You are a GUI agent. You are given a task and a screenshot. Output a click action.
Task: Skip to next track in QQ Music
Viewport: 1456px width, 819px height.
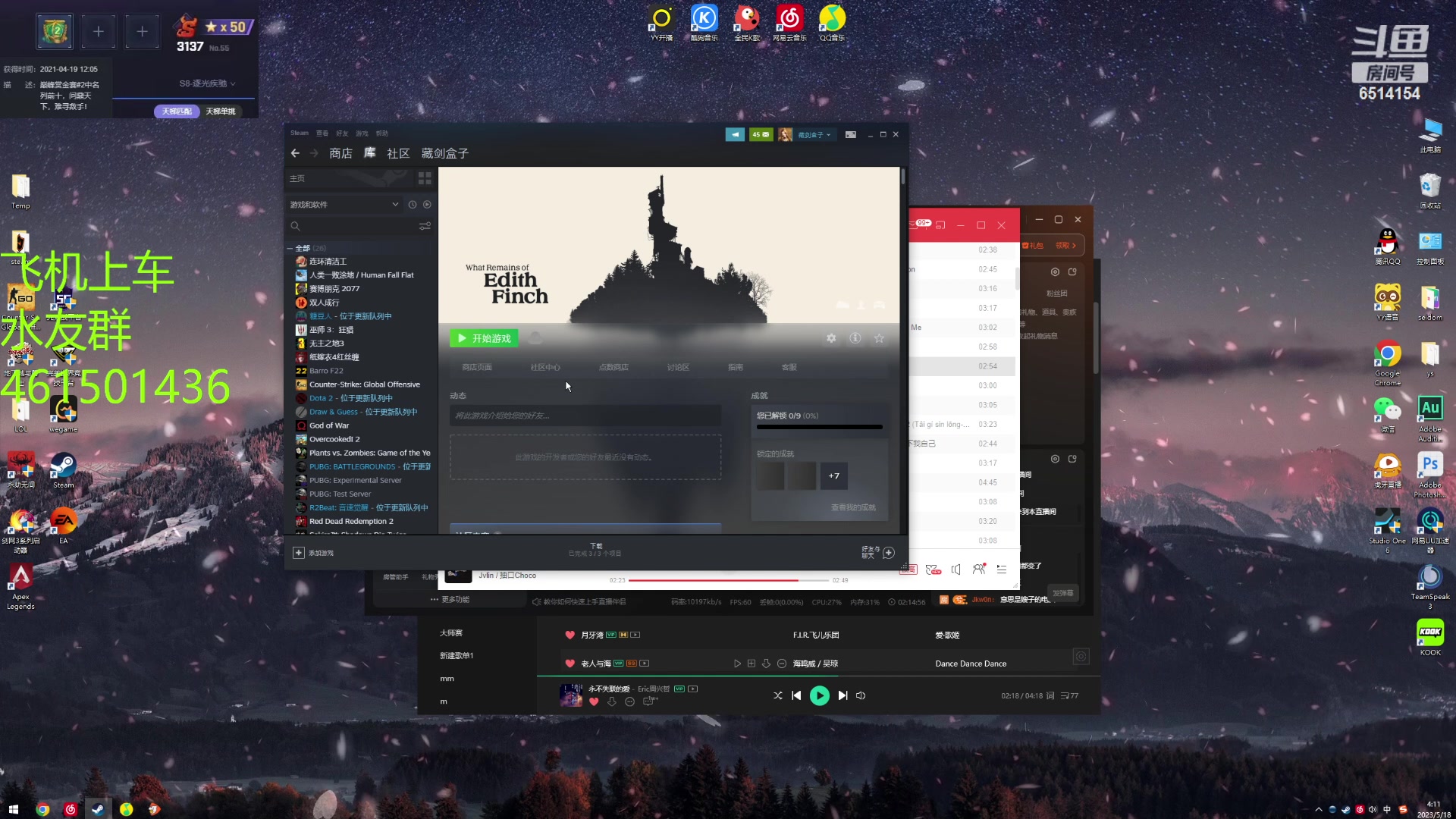843,695
